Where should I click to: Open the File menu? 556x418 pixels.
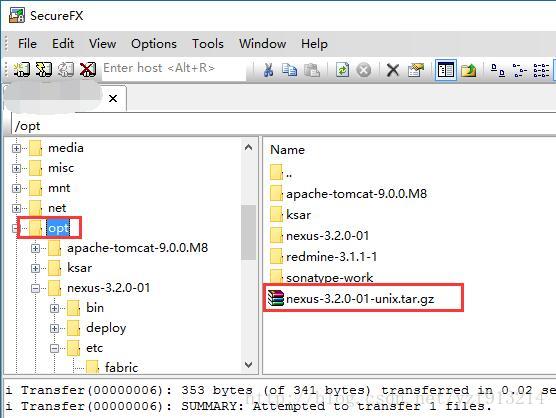click(27, 44)
